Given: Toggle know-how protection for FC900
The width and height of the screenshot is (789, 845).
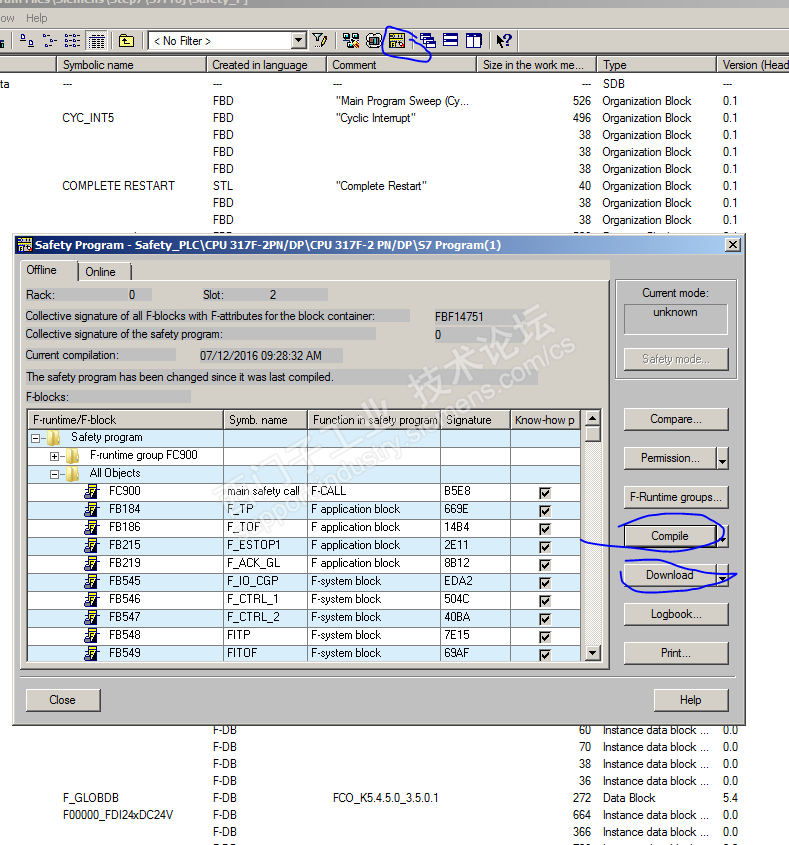Looking at the screenshot, I should tap(545, 493).
